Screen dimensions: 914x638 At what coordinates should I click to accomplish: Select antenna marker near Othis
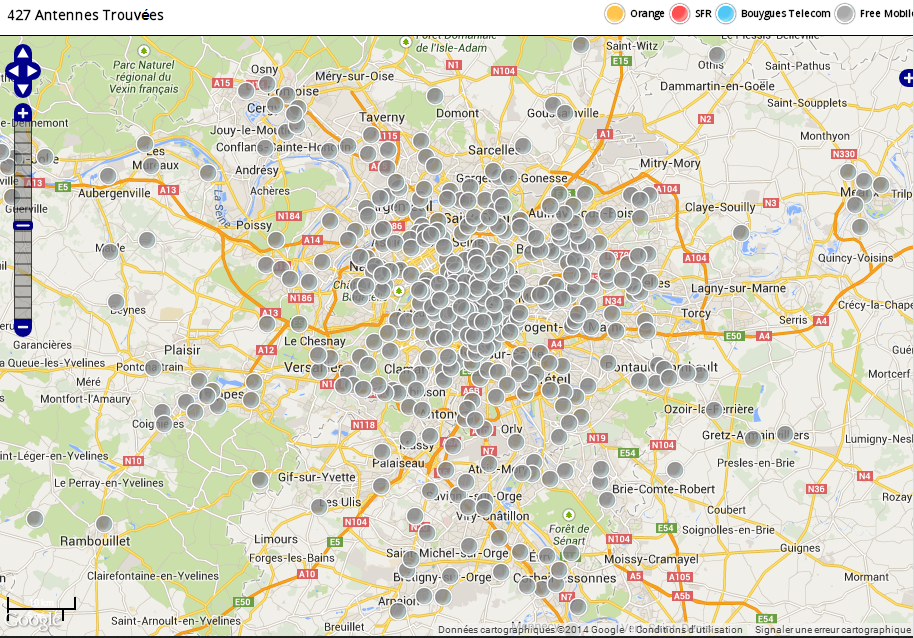click(717, 55)
